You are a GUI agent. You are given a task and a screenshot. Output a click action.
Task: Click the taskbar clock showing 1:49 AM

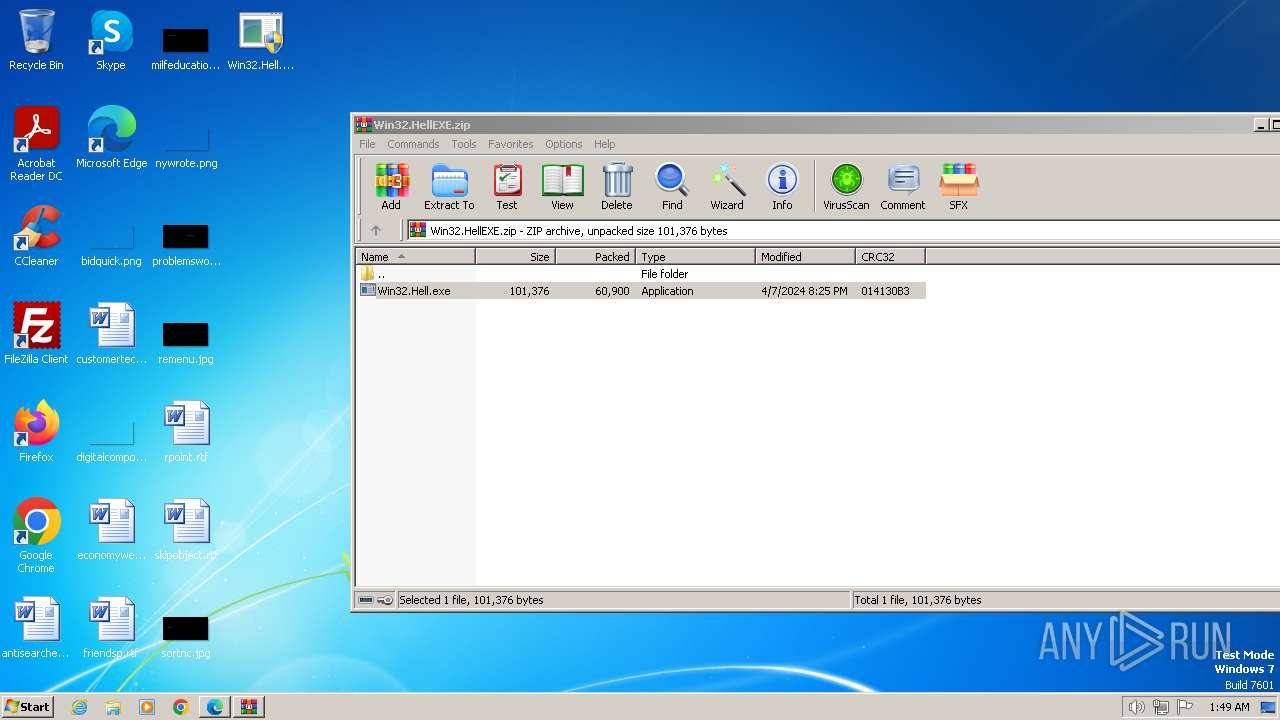pyautogui.click(x=1229, y=707)
